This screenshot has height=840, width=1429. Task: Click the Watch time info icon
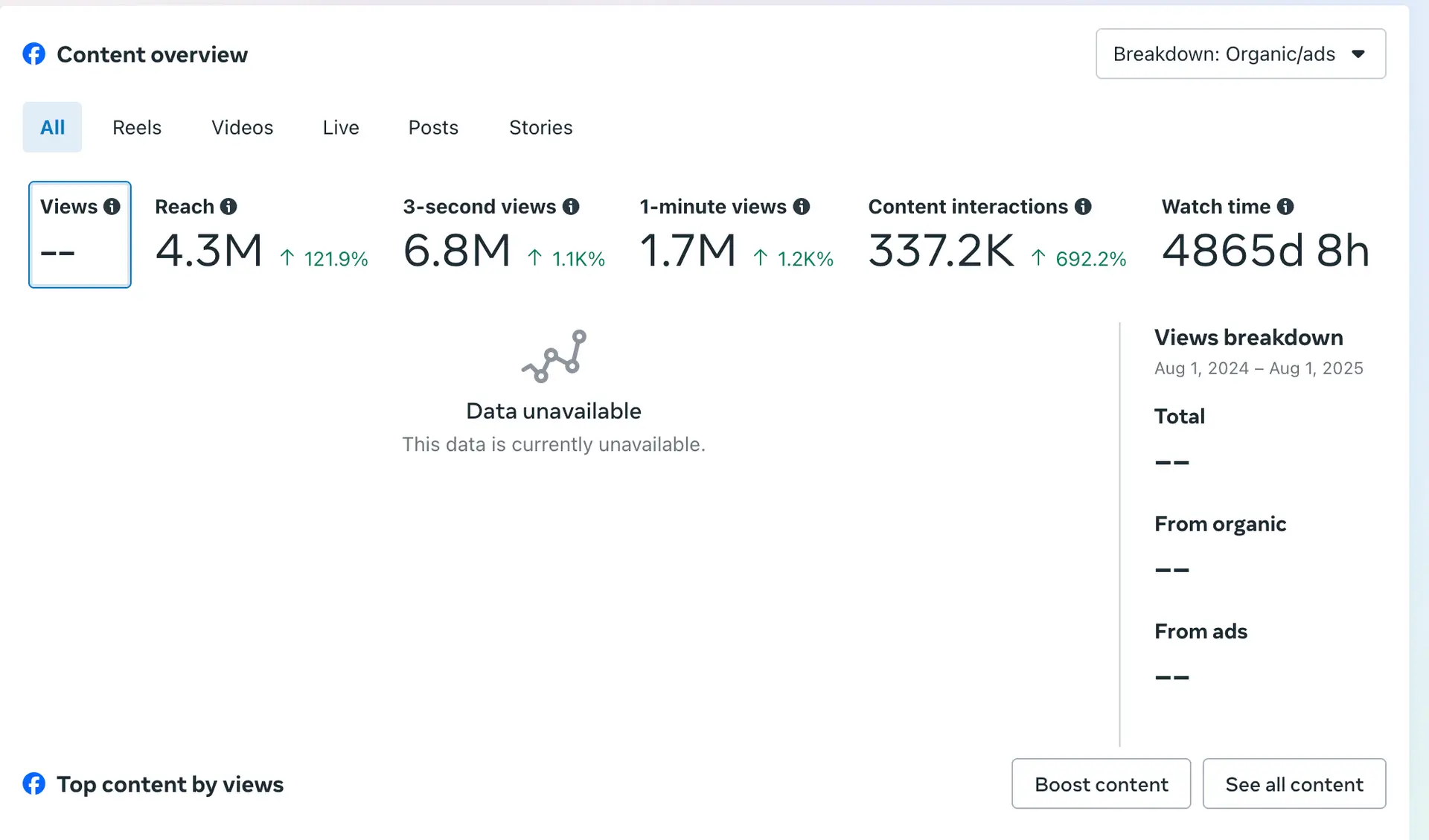pyautogui.click(x=1285, y=207)
